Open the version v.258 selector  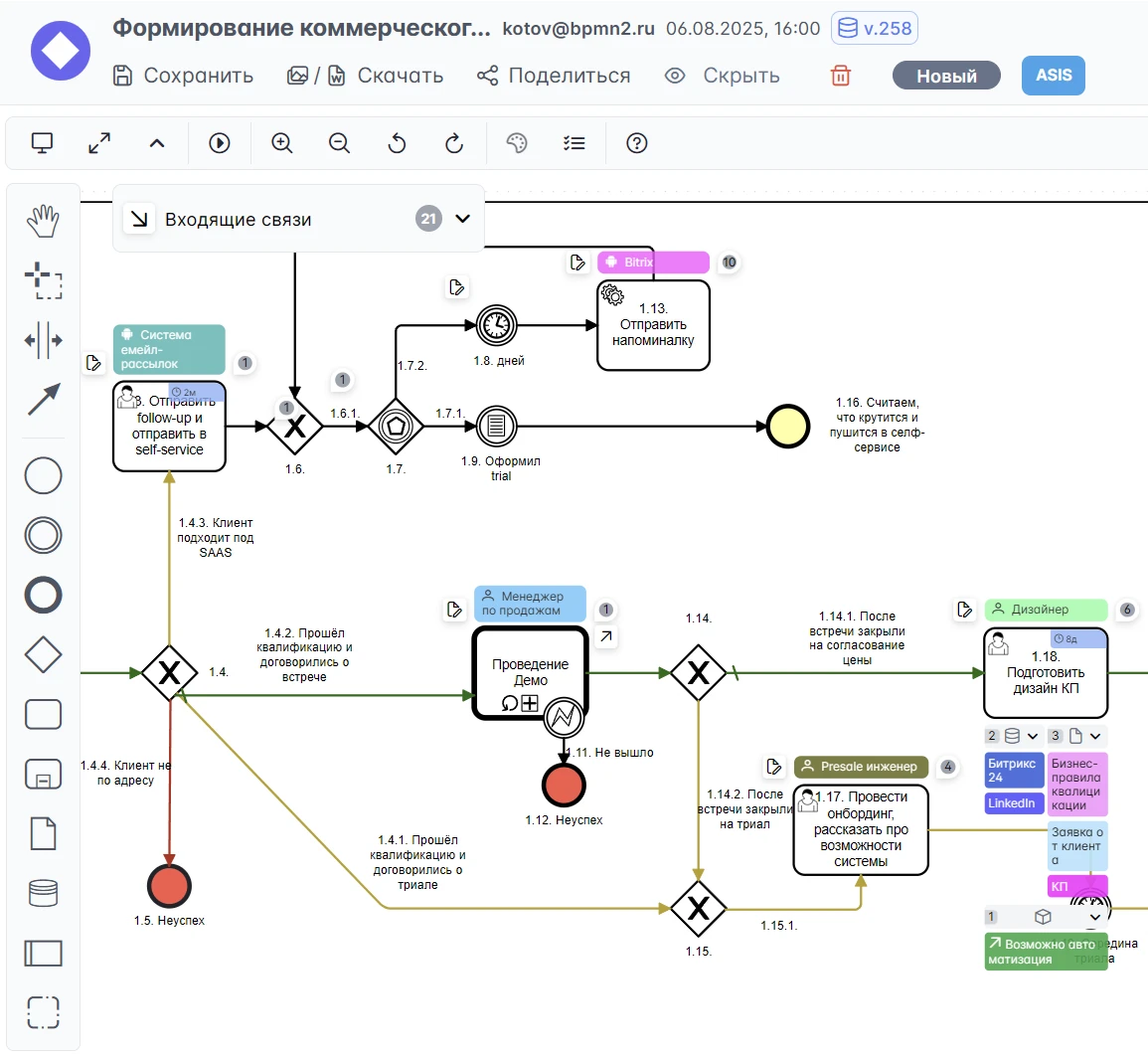(x=874, y=28)
